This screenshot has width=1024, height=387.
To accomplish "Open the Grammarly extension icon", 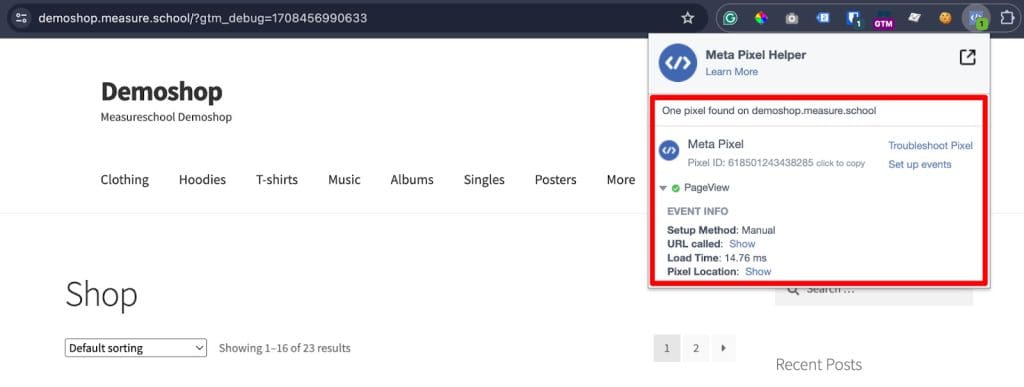I will [731, 18].
